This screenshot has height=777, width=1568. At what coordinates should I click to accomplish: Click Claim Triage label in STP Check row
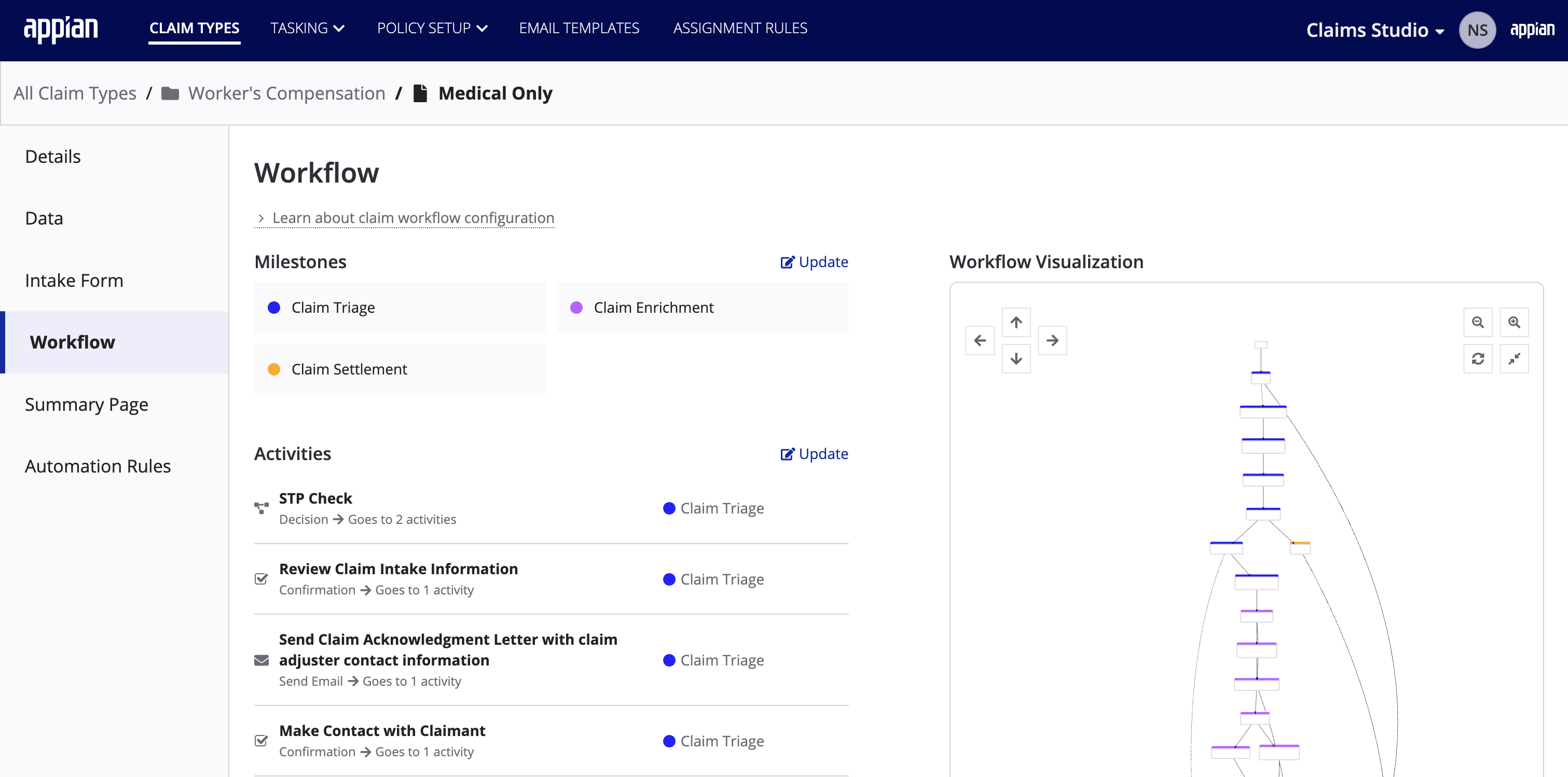click(722, 508)
